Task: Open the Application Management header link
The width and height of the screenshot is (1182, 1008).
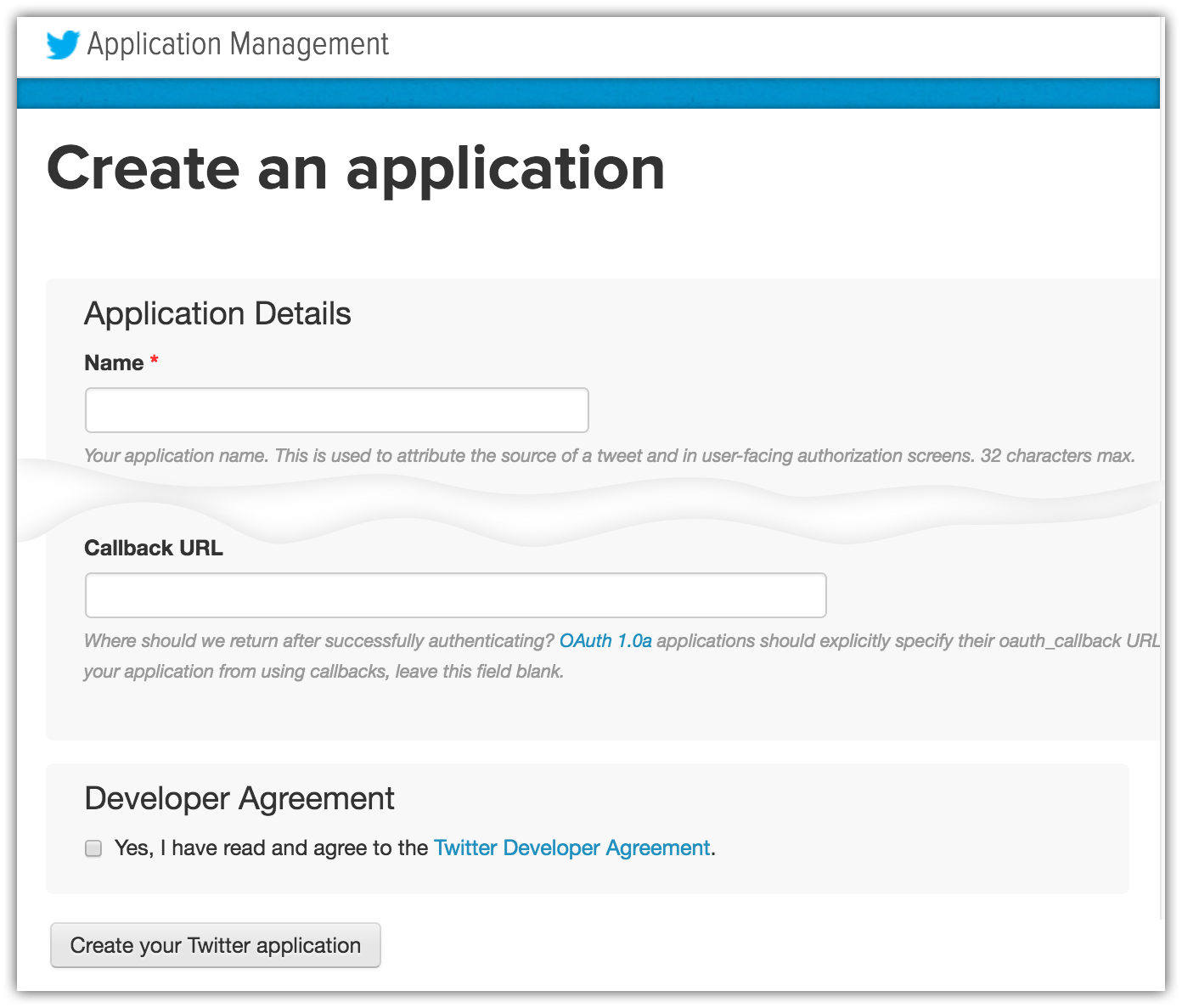Action: (x=238, y=44)
